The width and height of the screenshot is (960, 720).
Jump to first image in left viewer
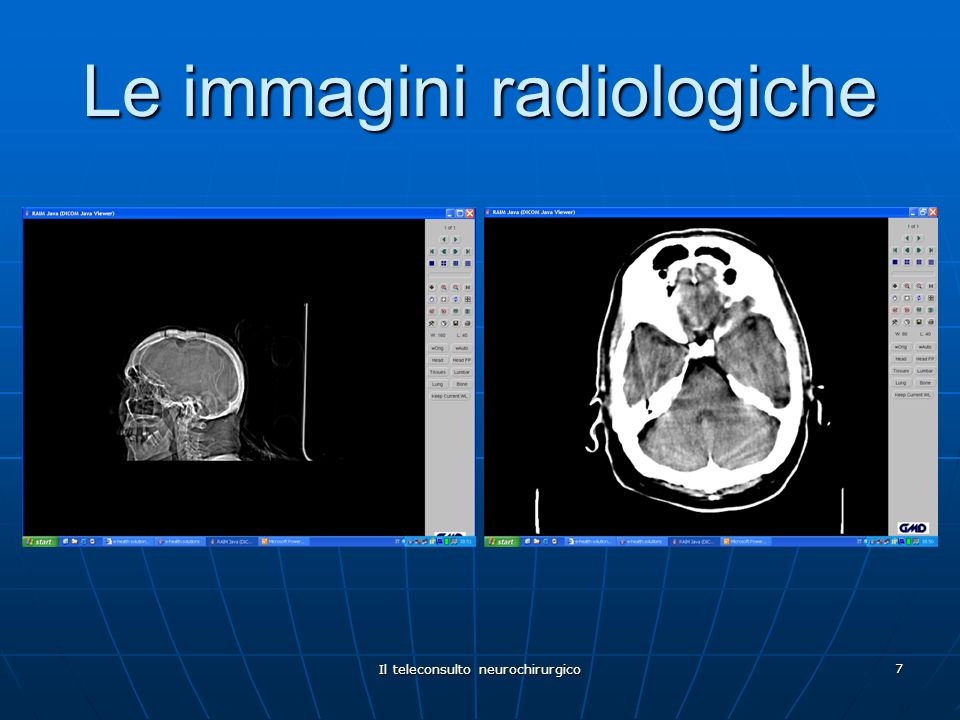pyautogui.click(x=432, y=251)
